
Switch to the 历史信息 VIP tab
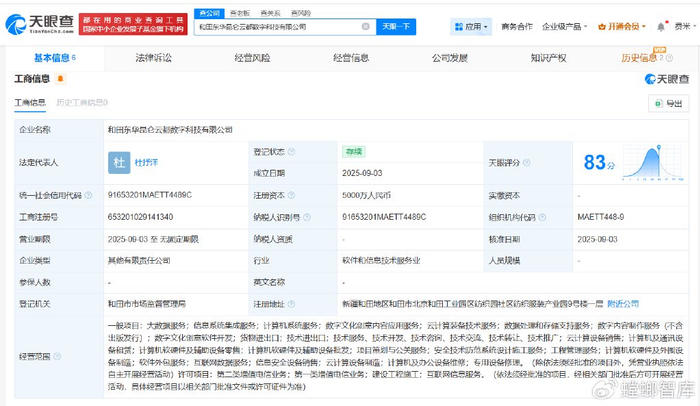coord(639,58)
